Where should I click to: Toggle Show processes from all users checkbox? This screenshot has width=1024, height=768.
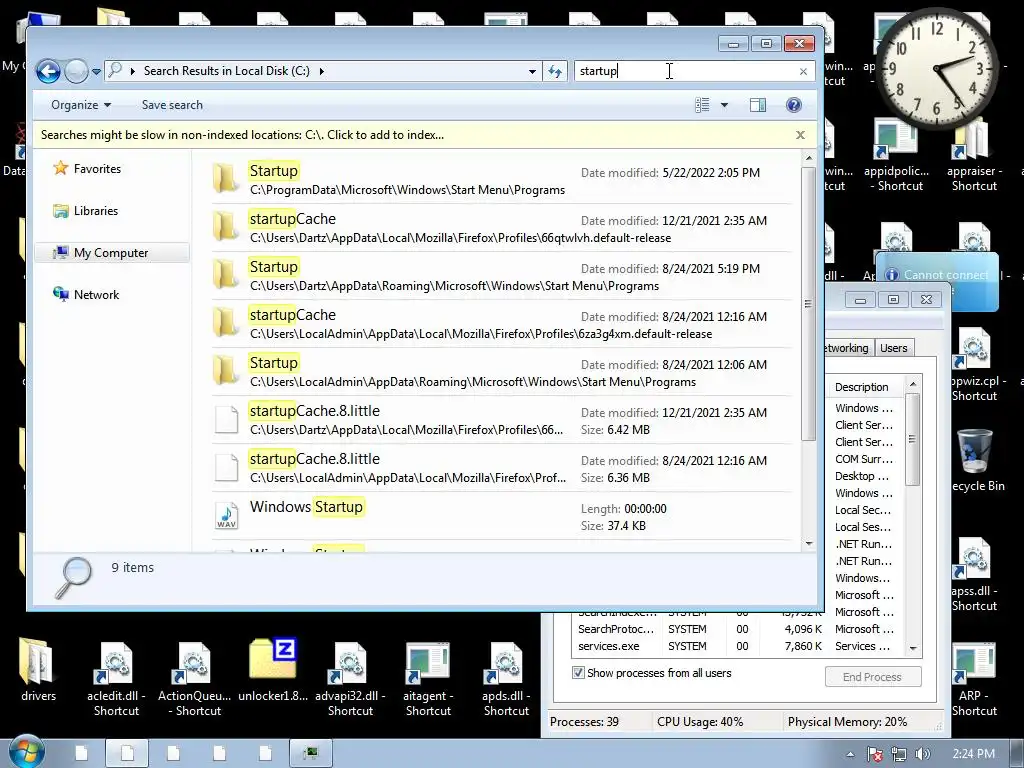578,673
